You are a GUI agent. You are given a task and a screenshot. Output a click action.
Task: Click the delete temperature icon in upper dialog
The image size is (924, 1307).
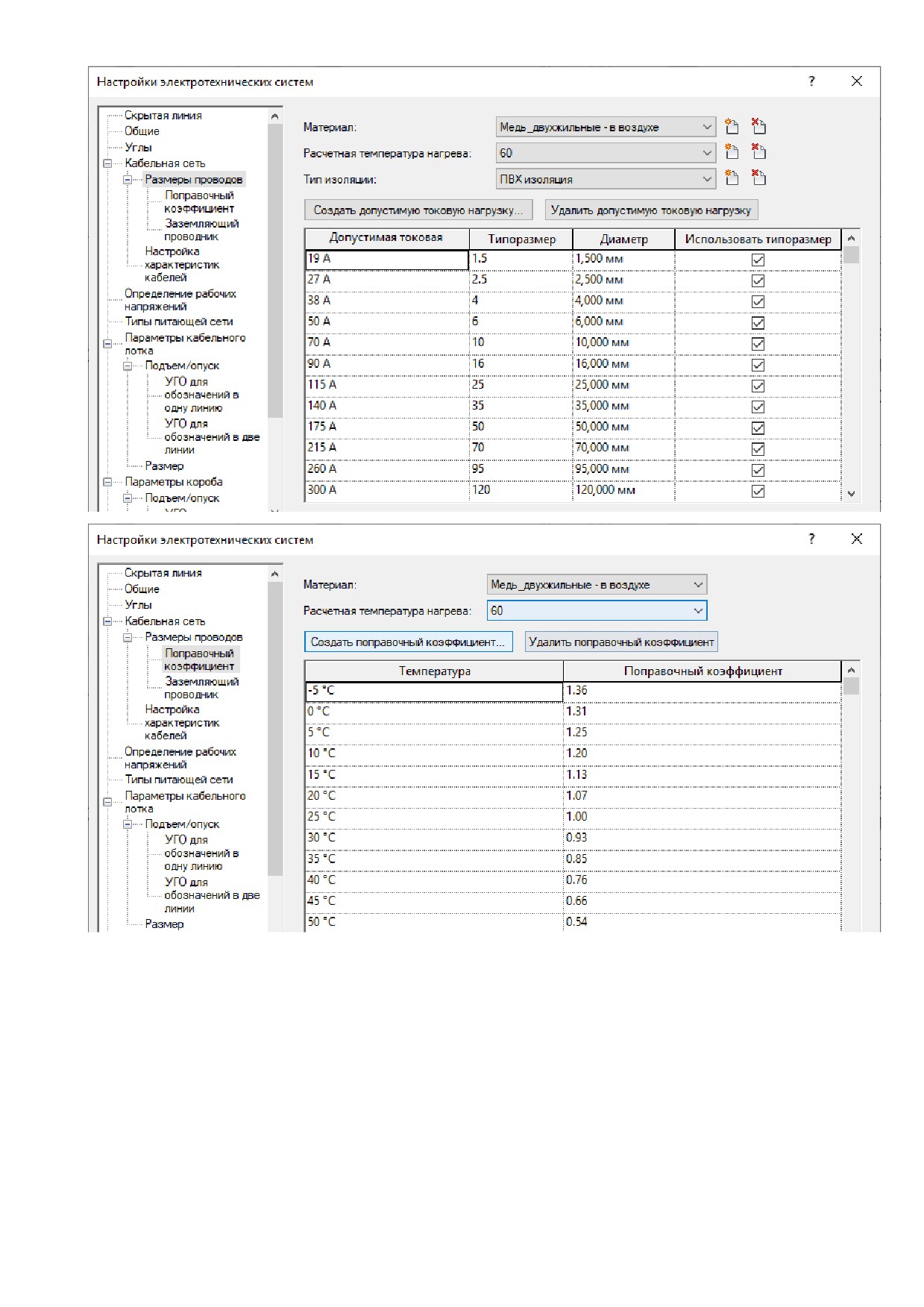point(758,152)
